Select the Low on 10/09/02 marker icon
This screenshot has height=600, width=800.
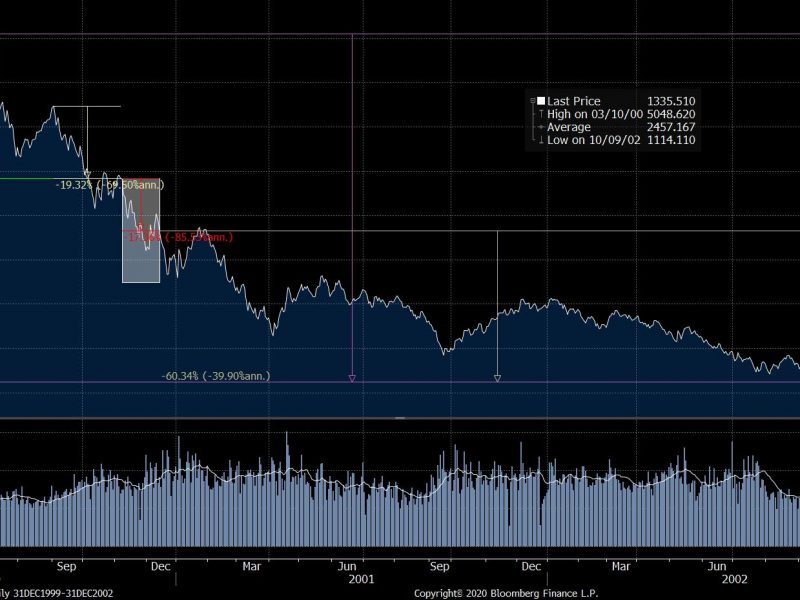pos(541,140)
